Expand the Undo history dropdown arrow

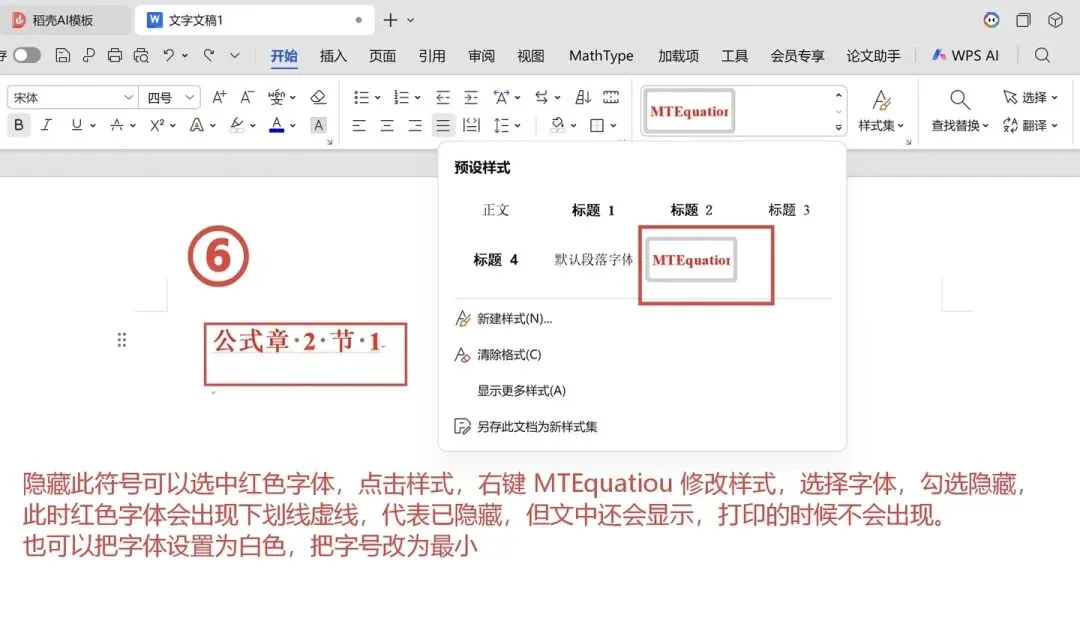(185, 56)
